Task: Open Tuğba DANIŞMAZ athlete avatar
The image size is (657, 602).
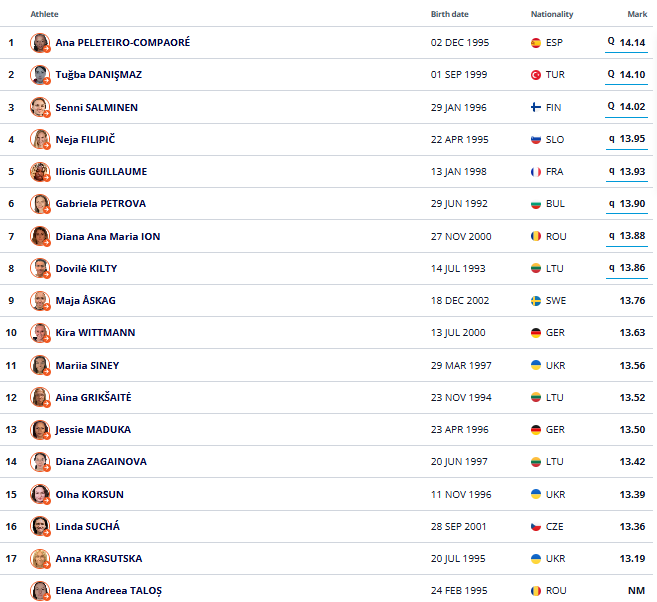Action: (40, 75)
